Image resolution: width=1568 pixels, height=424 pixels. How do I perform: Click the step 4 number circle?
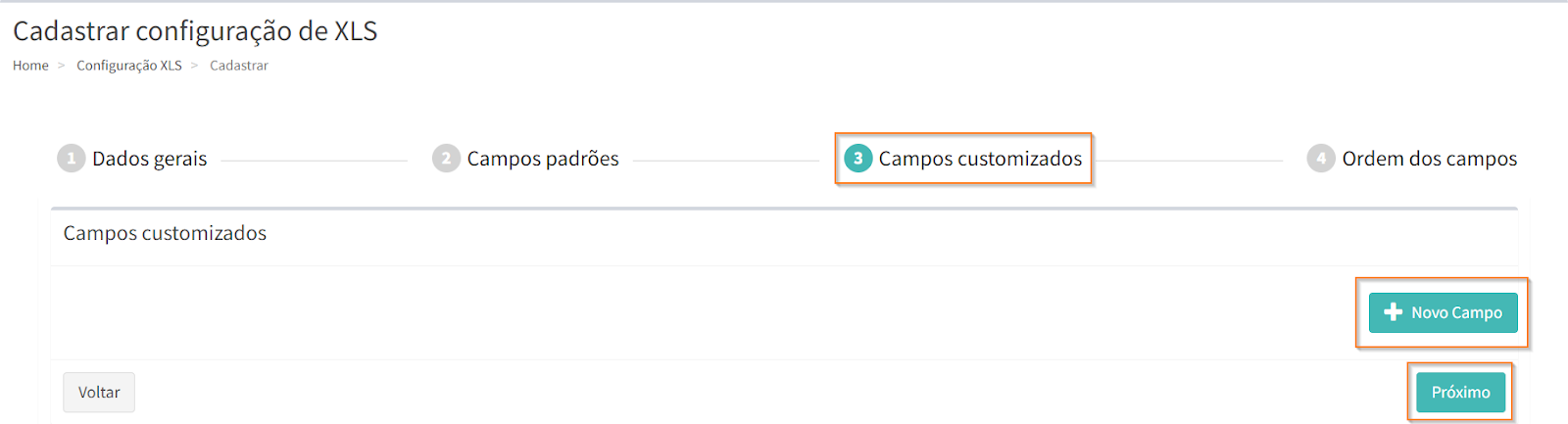coord(1321,159)
